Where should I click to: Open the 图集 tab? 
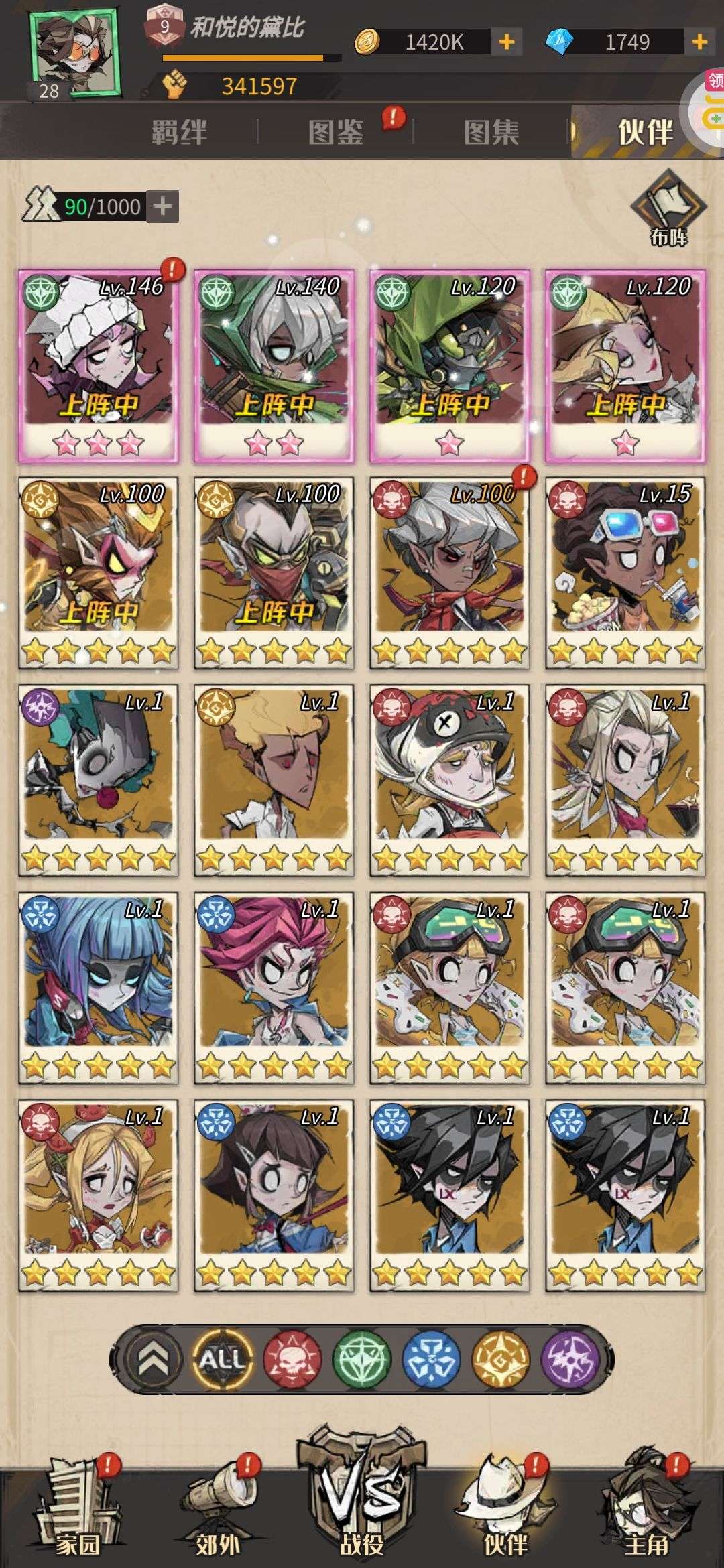pos(491,132)
